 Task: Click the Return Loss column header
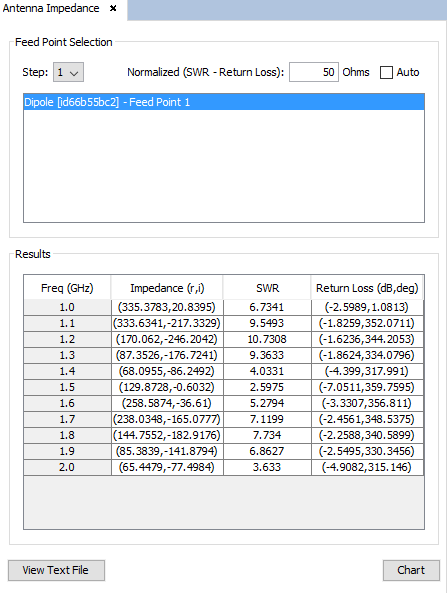pyautogui.click(x=367, y=288)
